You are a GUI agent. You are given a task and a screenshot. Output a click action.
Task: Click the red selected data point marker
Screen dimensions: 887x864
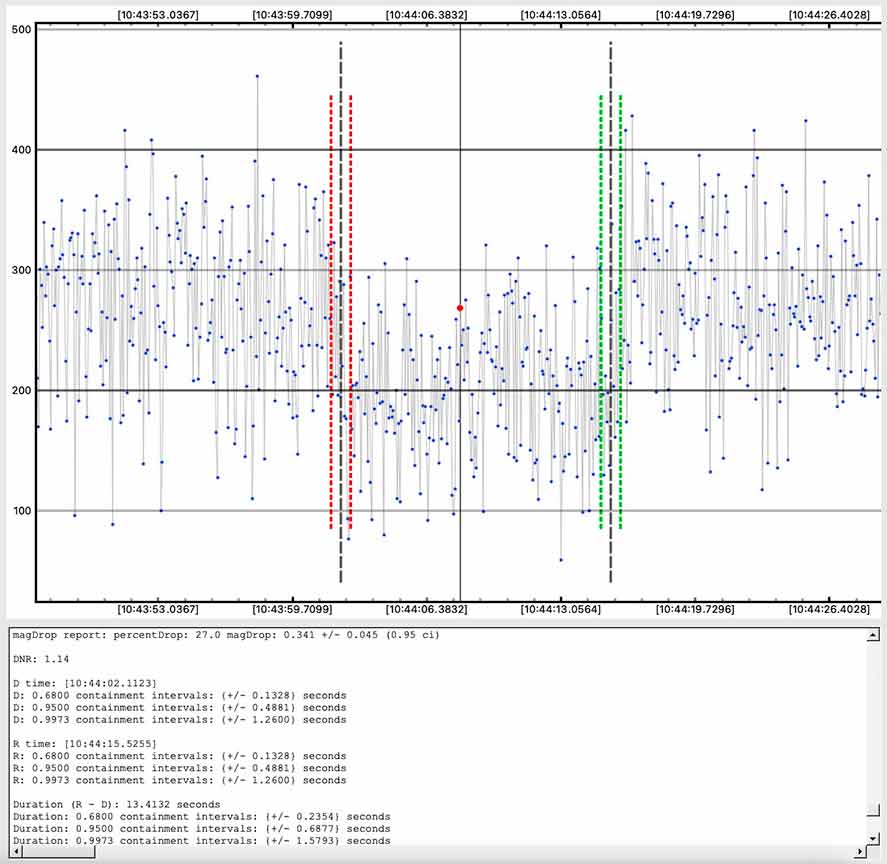point(460,308)
